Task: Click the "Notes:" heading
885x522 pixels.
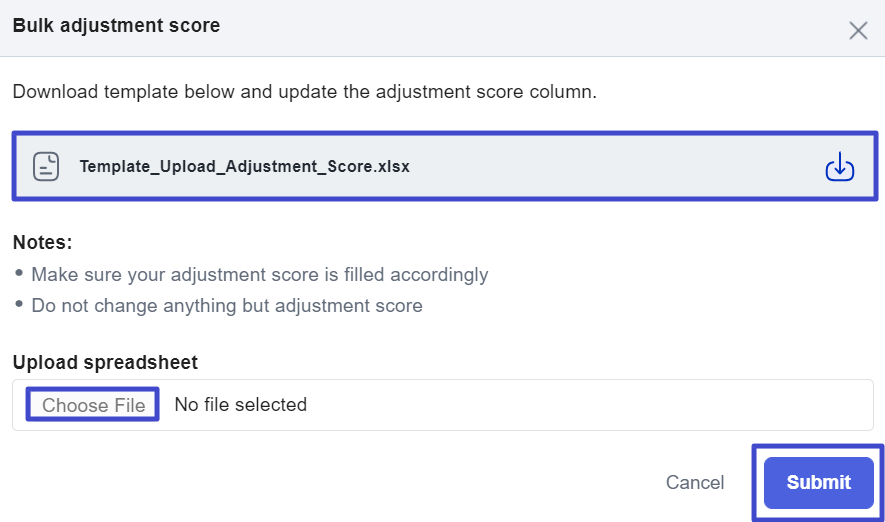Action: point(42,242)
